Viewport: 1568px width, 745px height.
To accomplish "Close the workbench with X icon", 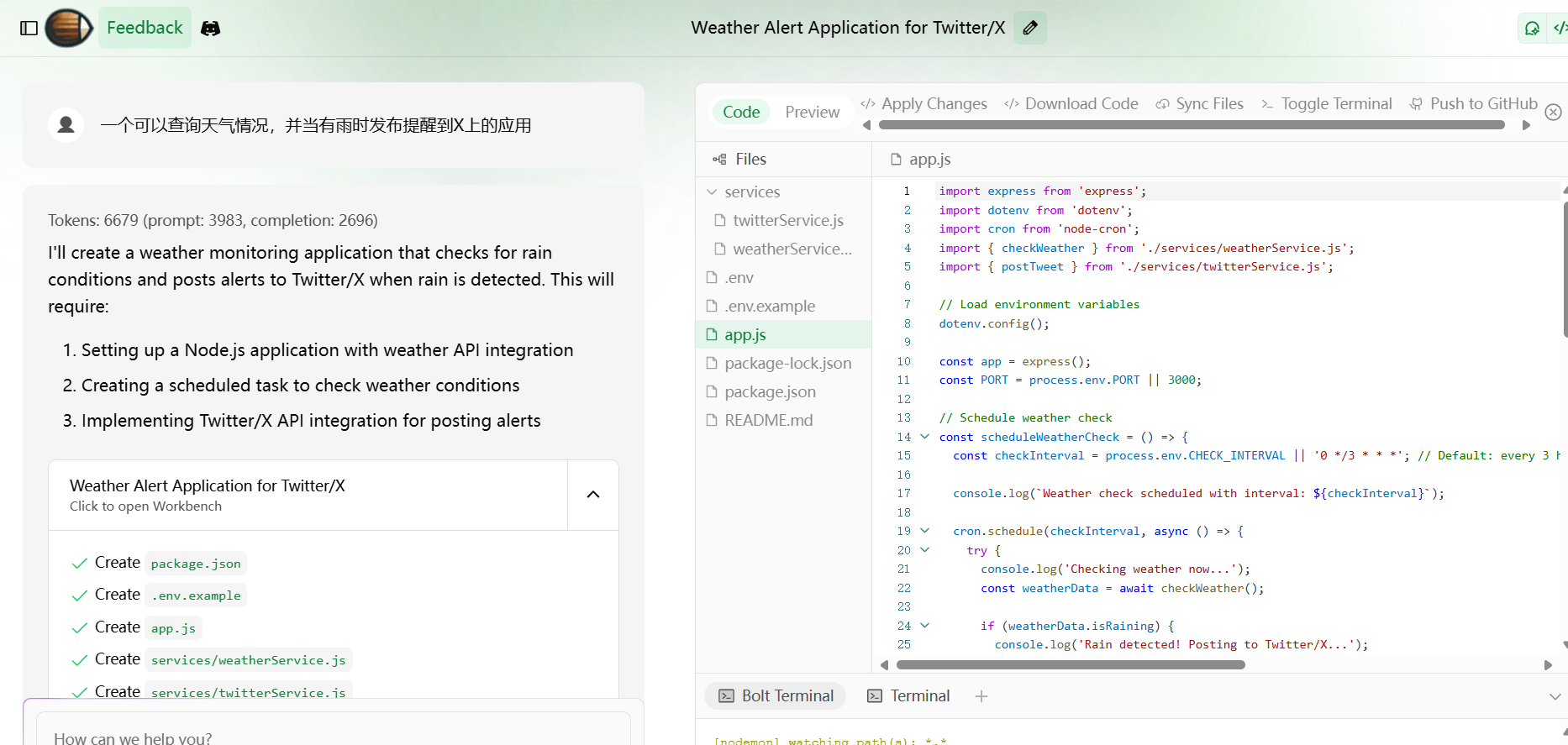I will (x=1554, y=112).
